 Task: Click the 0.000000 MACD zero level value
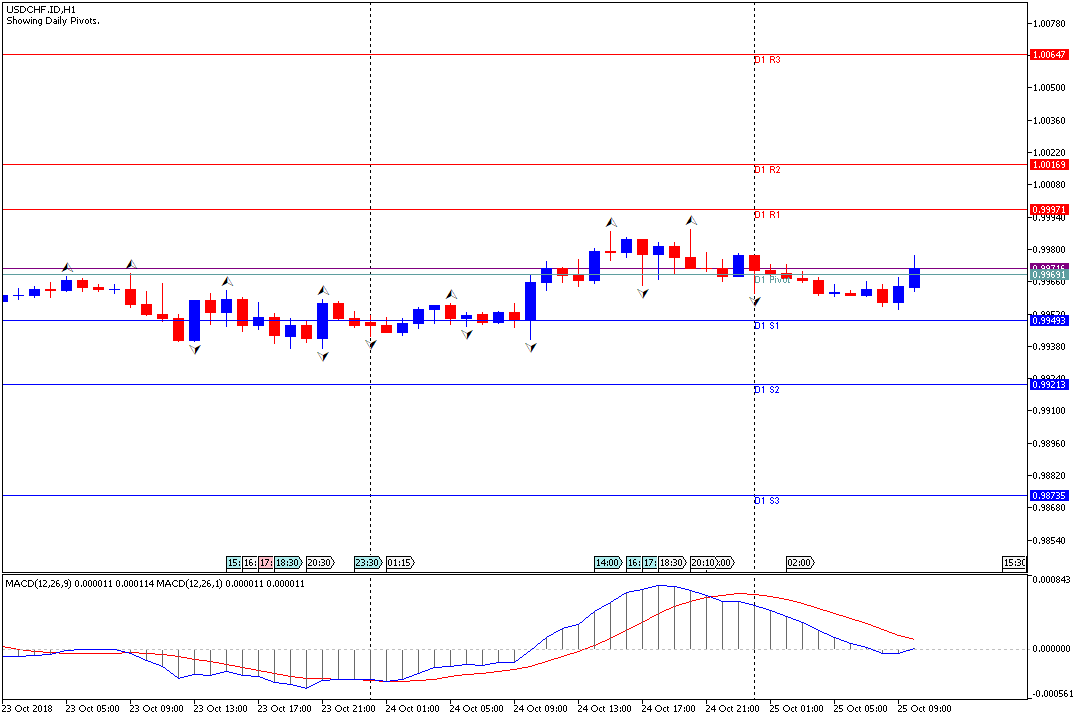(1052, 649)
